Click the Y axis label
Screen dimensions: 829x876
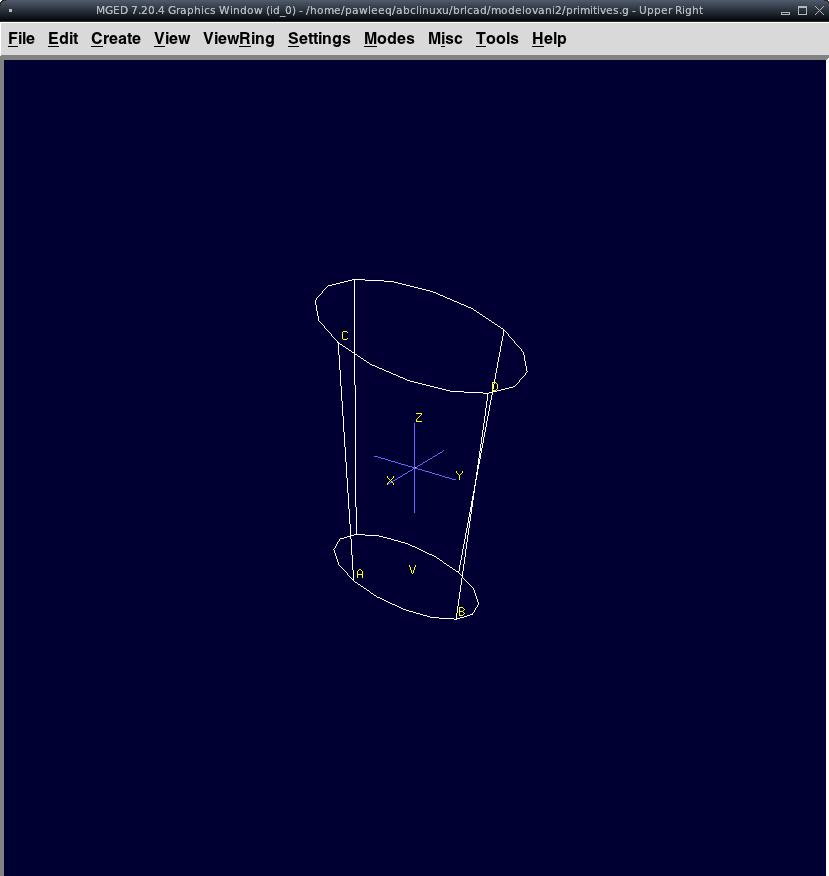point(459,475)
